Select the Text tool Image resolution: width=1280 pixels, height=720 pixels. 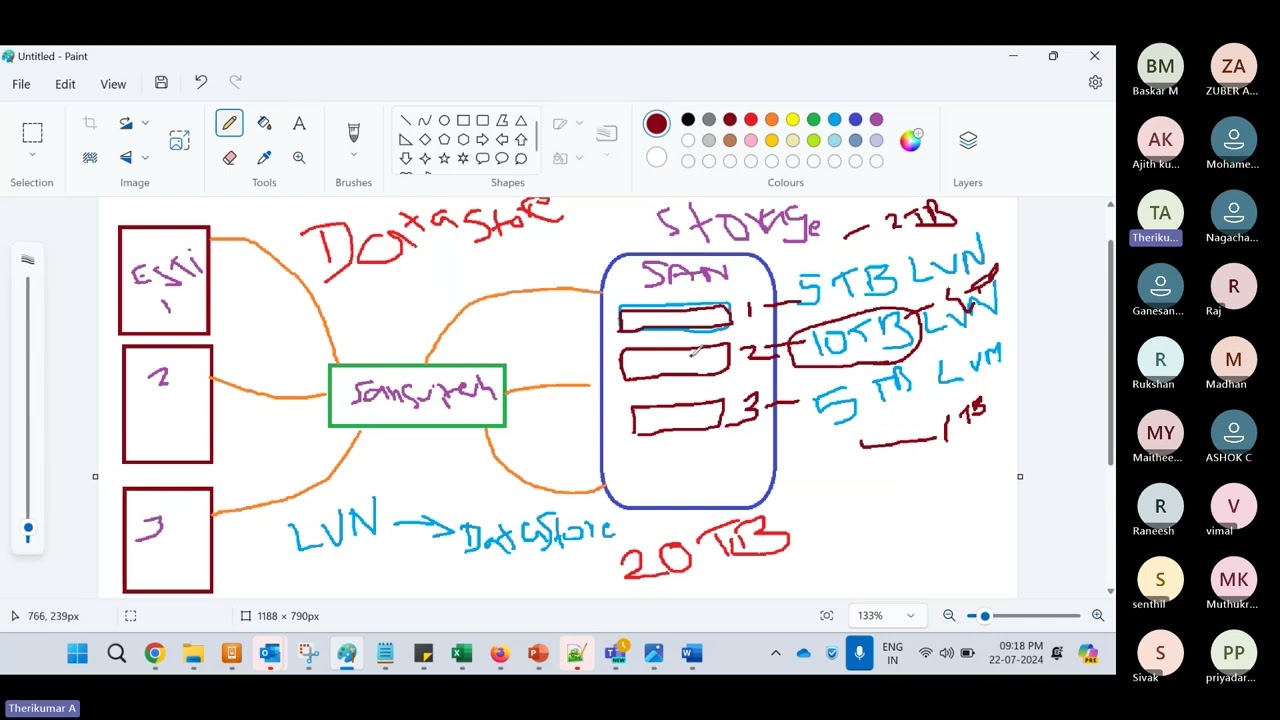pyautogui.click(x=299, y=123)
